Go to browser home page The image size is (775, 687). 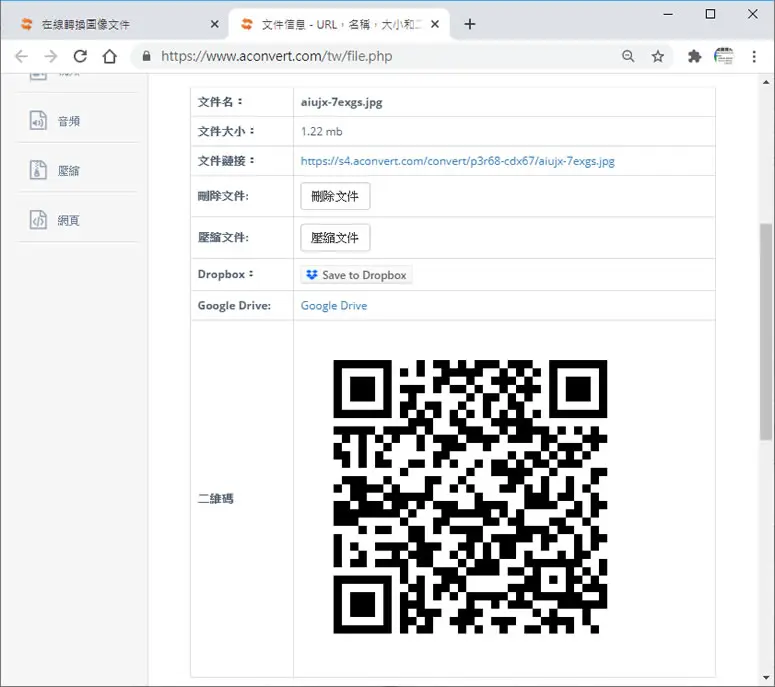pyautogui.click(x=110, y=56)
